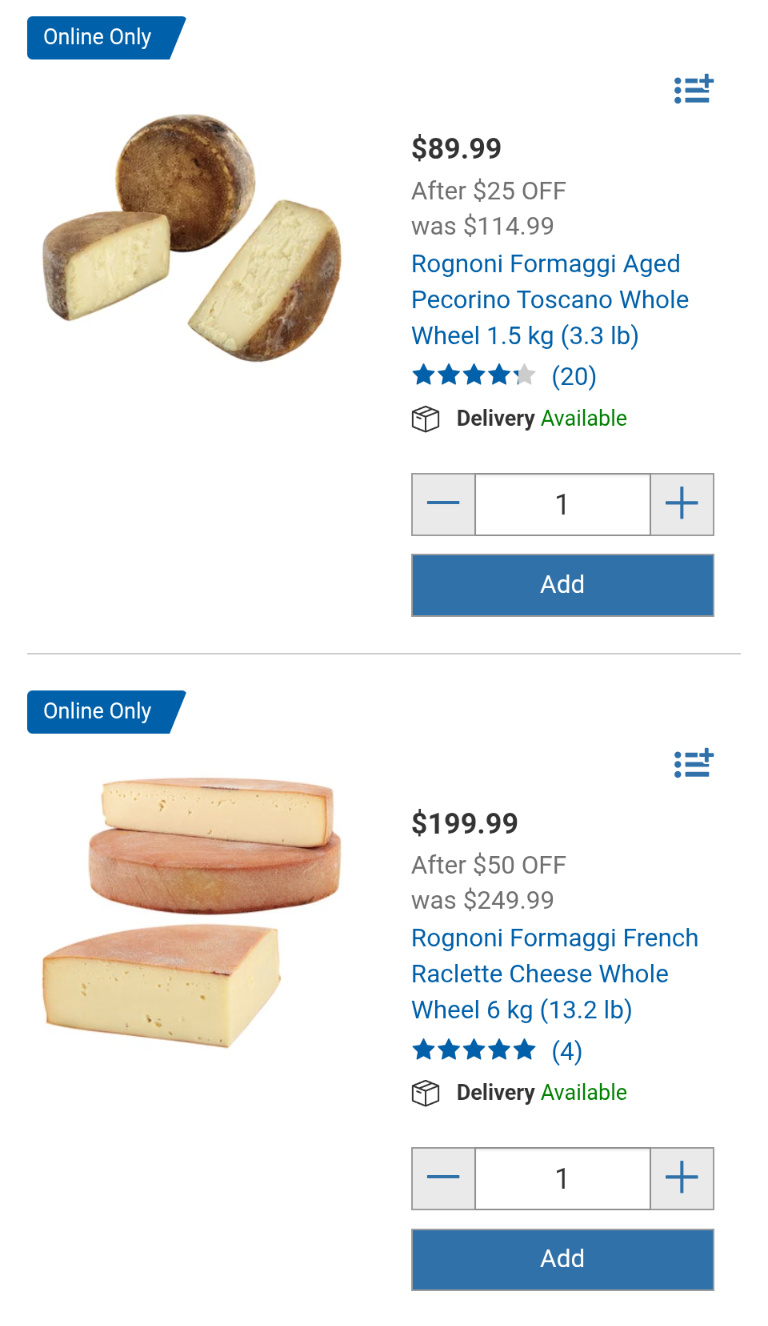Decrease Raclette Cheese quantity
The image size is (768, 1326).
point(443,1178)
